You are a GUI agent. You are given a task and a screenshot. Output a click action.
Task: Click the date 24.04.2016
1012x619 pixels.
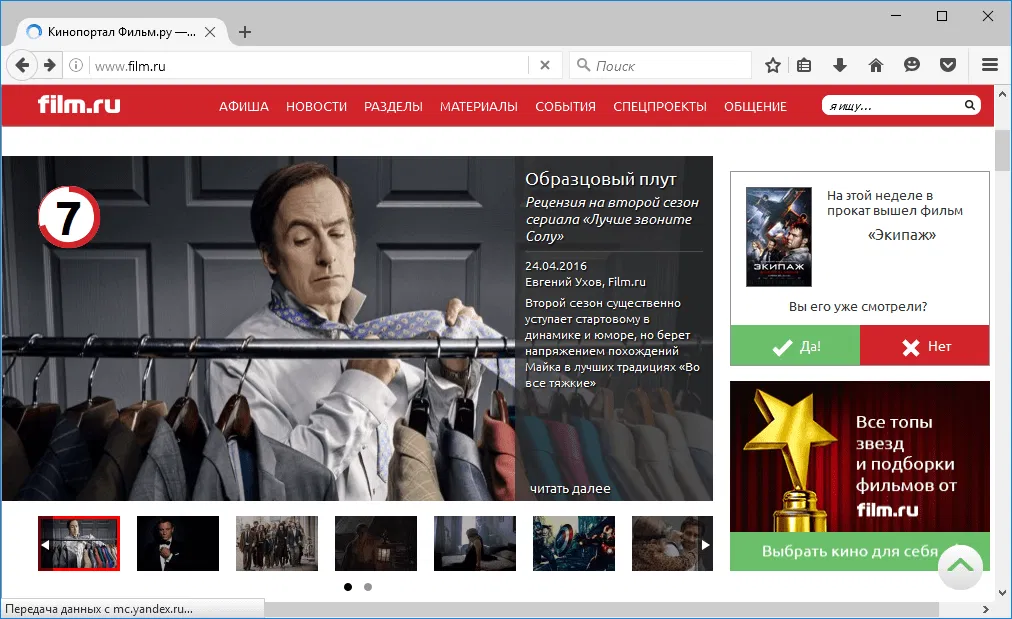point(556,266)
